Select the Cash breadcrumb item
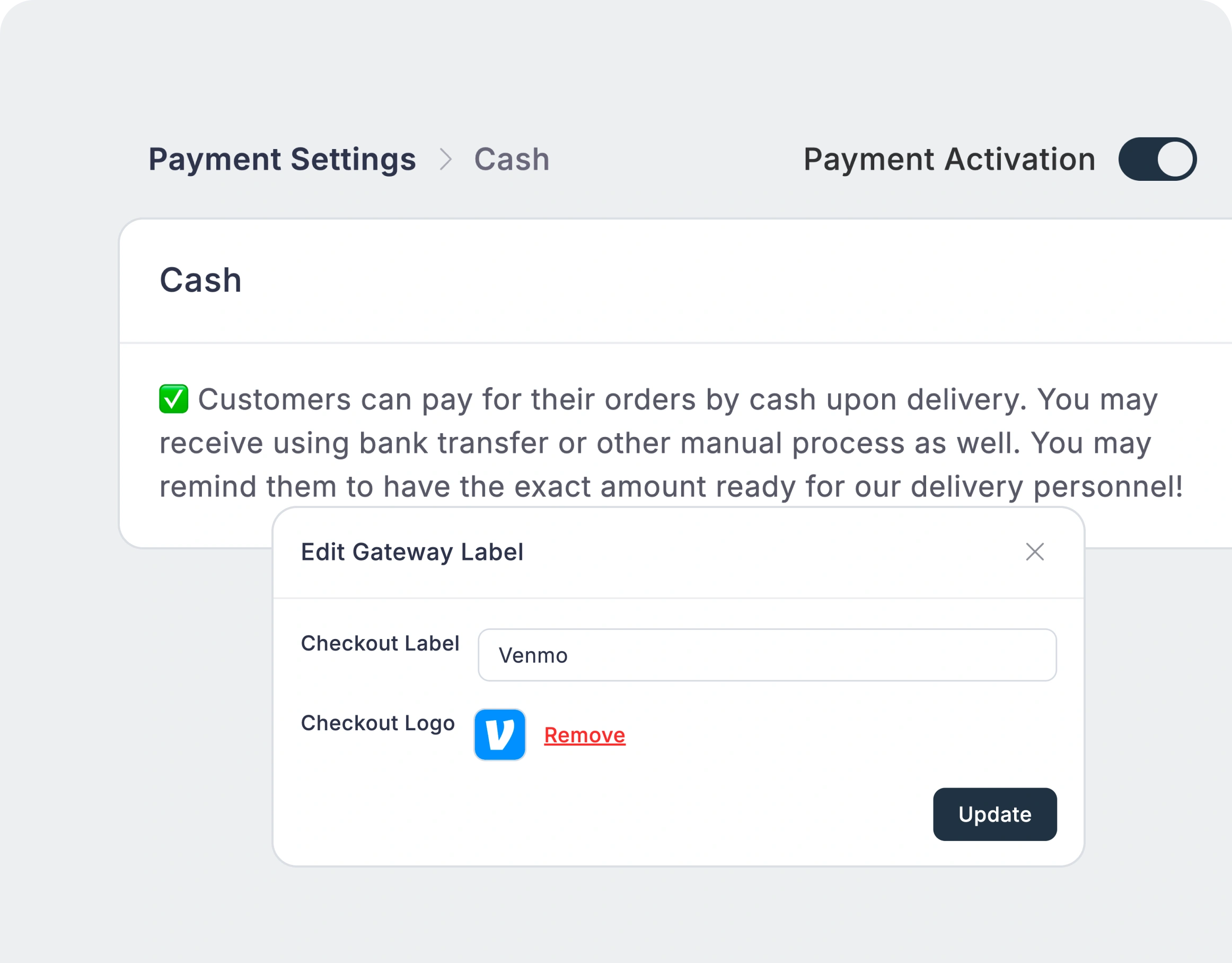Screen dimensions: 1232x963 tap(512, 159)
